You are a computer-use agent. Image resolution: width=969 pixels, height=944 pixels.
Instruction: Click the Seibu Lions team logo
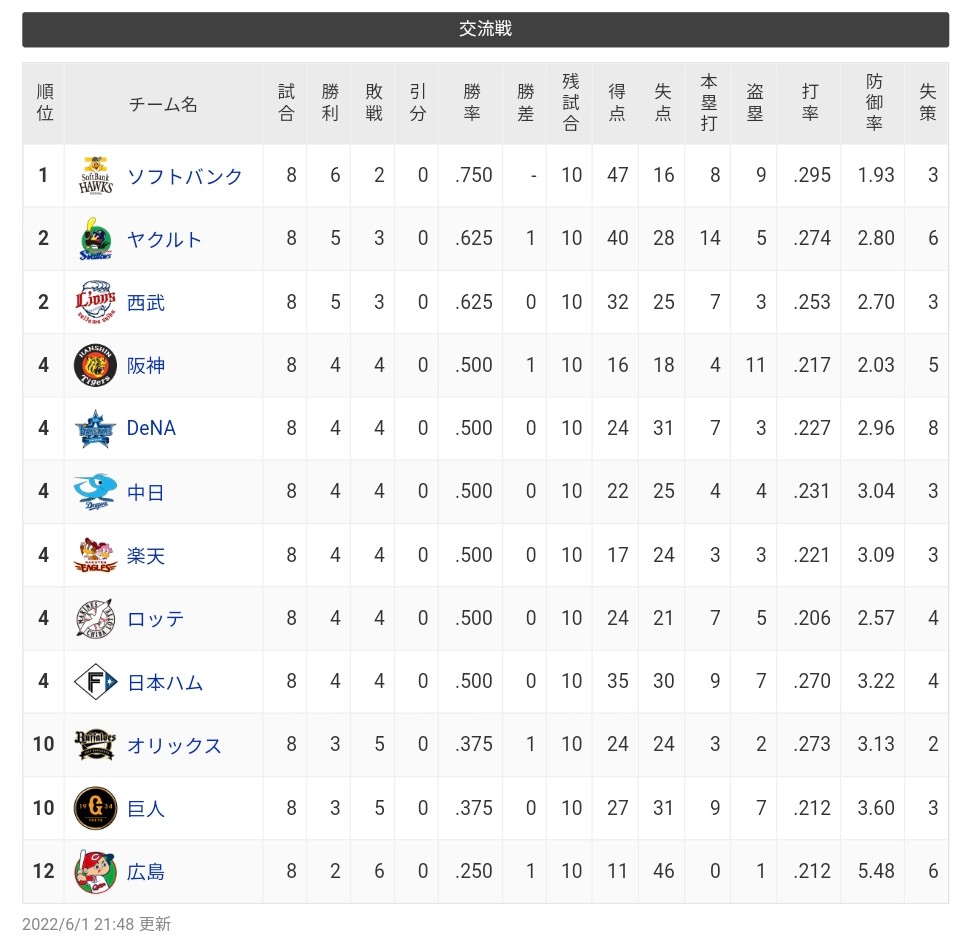pos(96,302)
